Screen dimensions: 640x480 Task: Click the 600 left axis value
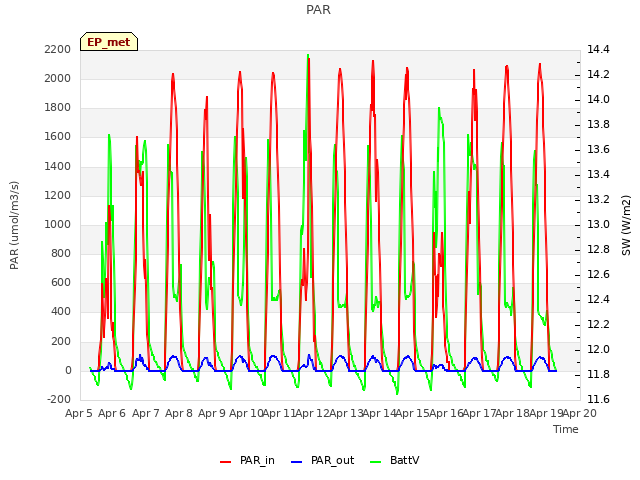61,282
